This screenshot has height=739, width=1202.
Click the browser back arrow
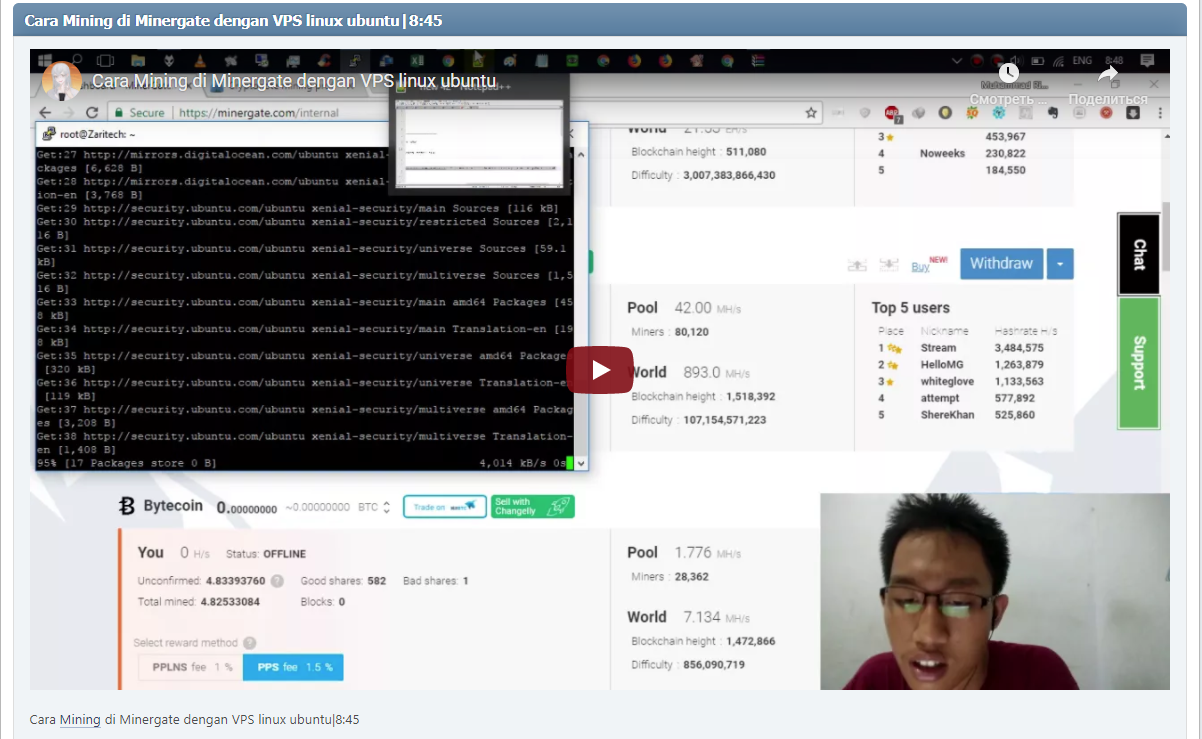tap(46, 113)
